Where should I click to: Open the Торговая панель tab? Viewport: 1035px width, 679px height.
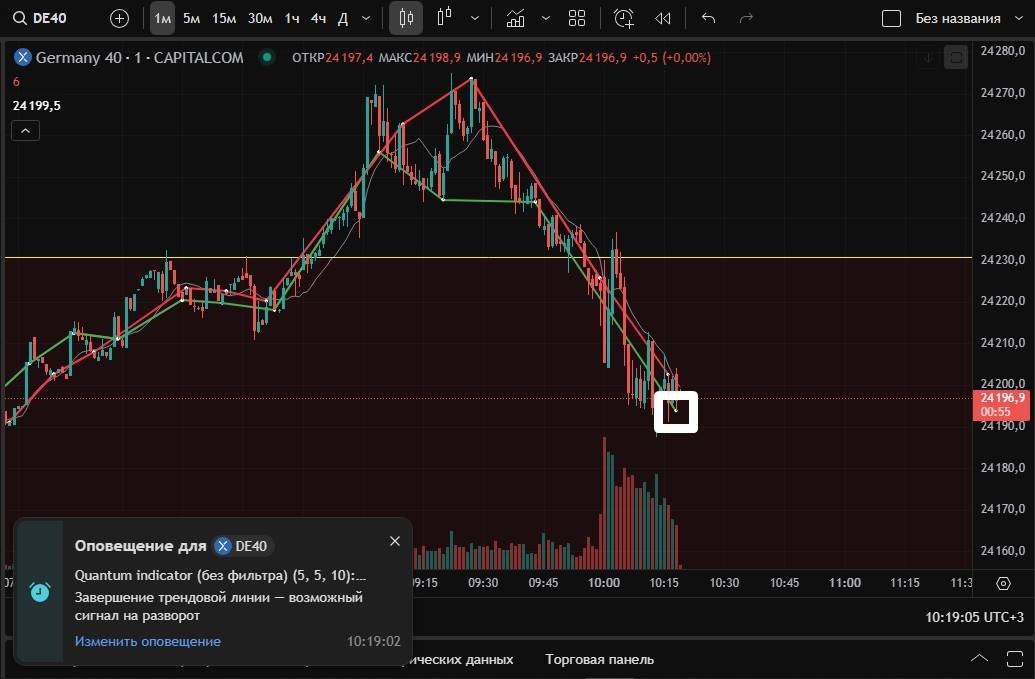click(599, 659)
